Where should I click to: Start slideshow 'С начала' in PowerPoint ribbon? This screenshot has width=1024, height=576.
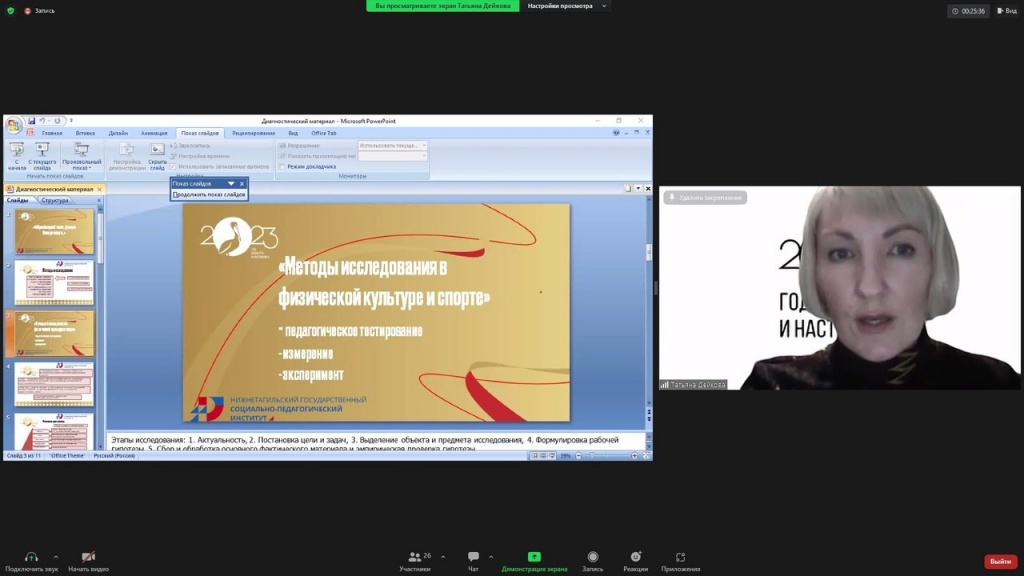(x=16, y=155)
